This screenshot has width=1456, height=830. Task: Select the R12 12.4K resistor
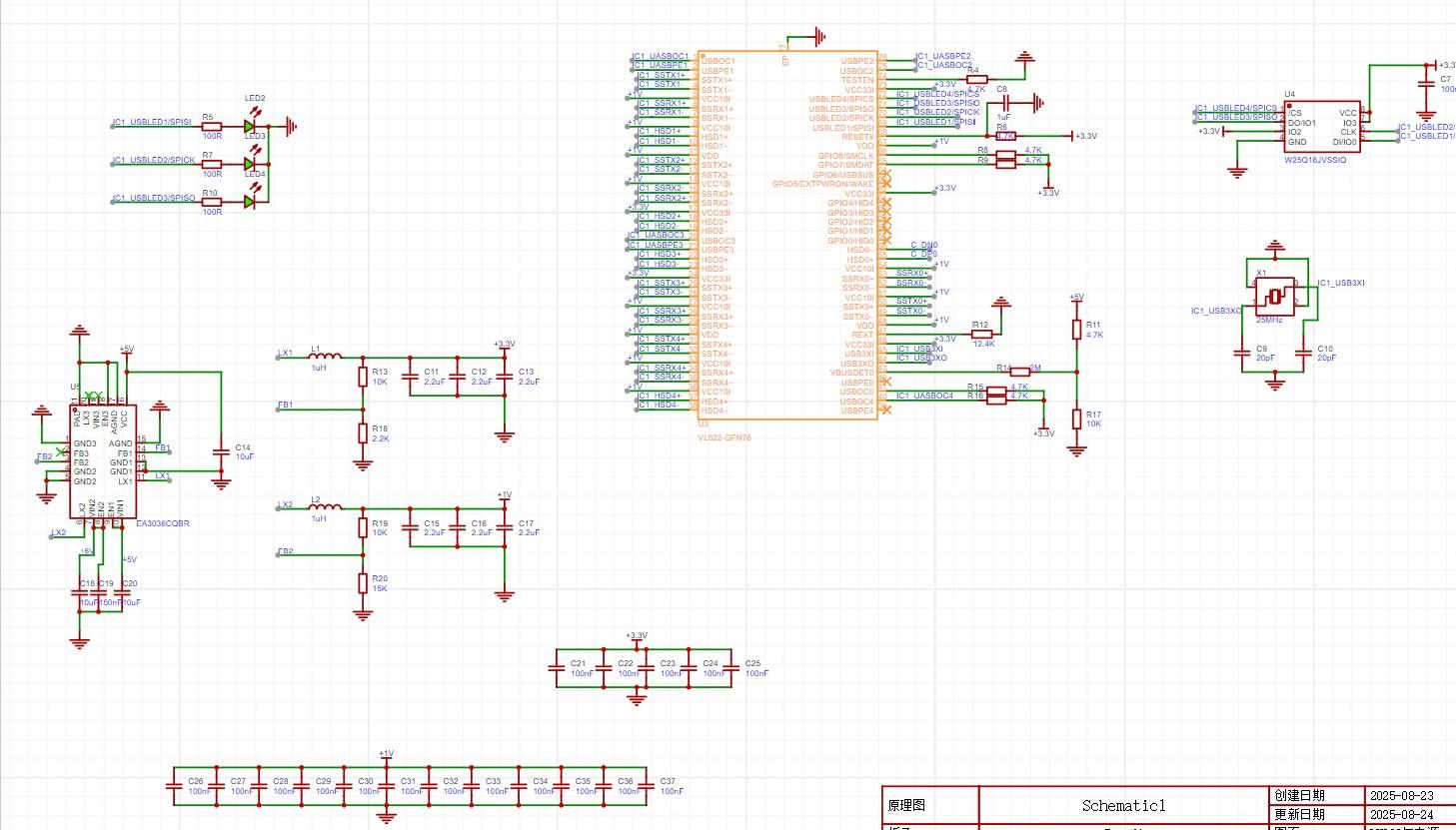coord(981,335)
